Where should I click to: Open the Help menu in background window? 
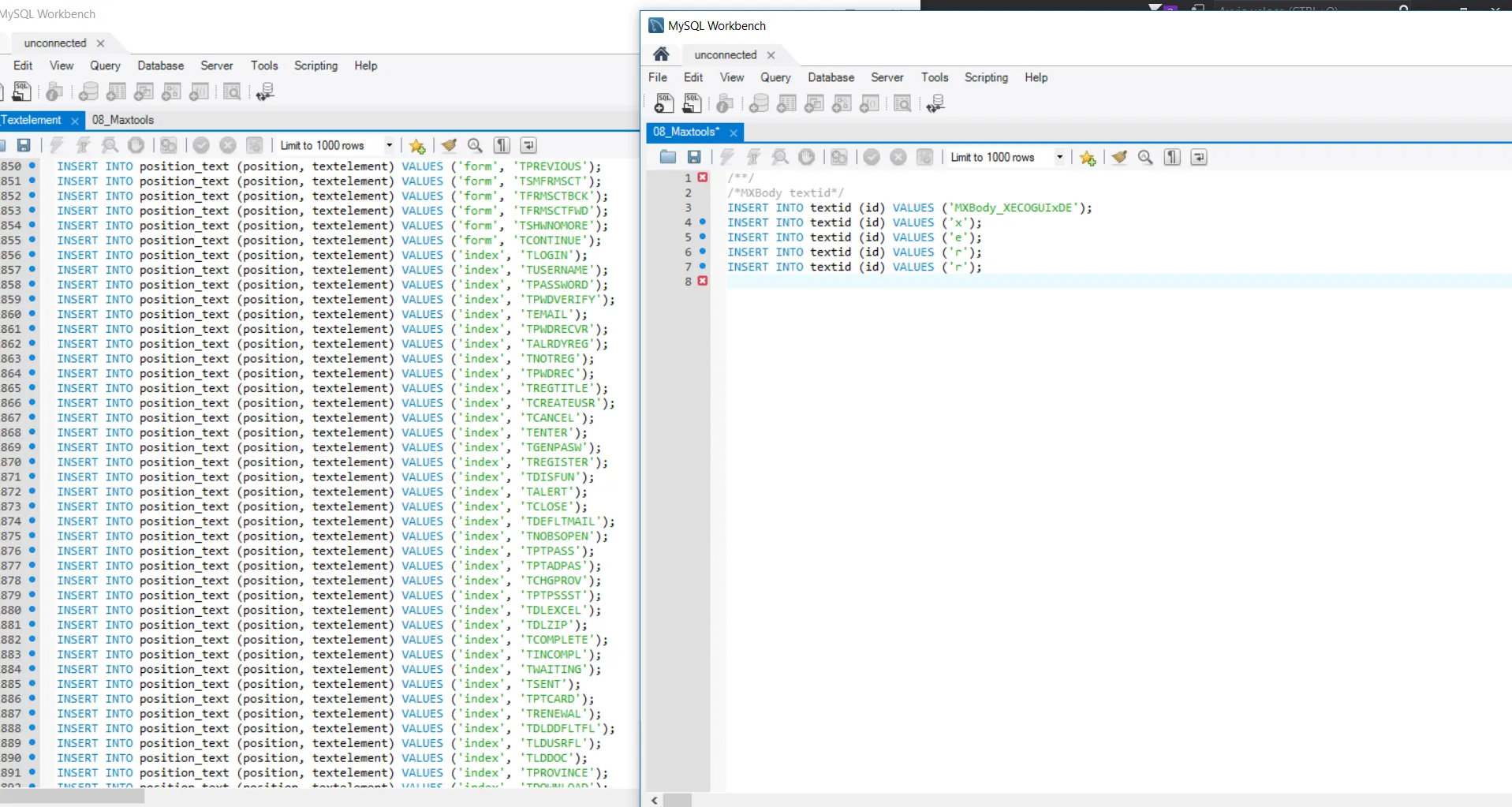[365, 65]
